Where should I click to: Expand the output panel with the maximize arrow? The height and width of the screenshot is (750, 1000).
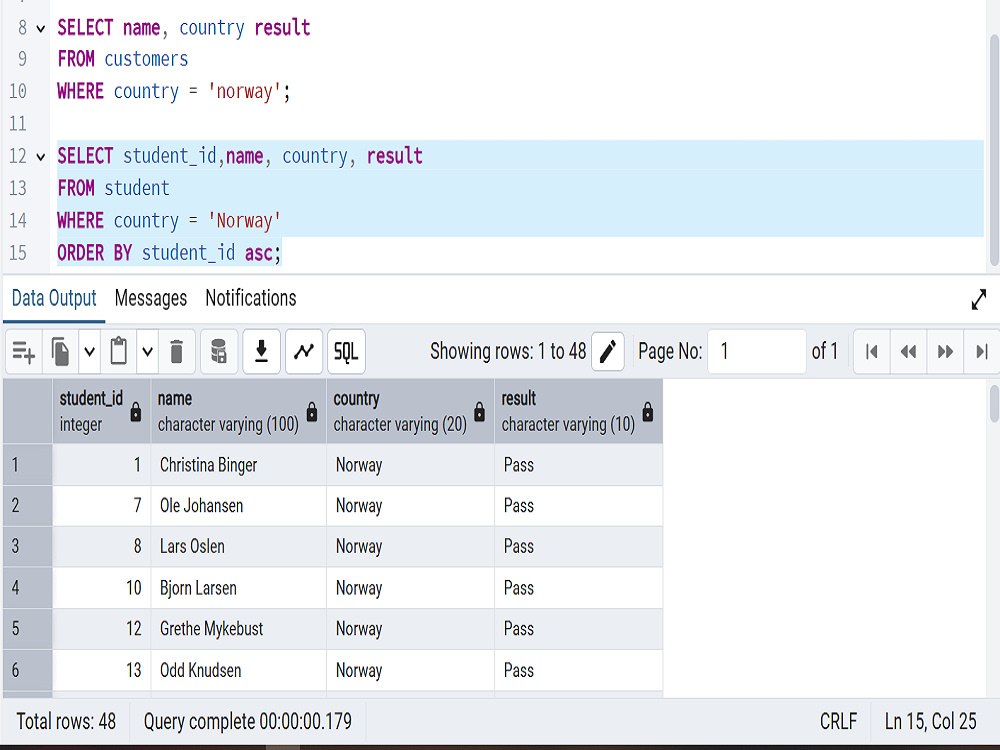pos(978,299)
